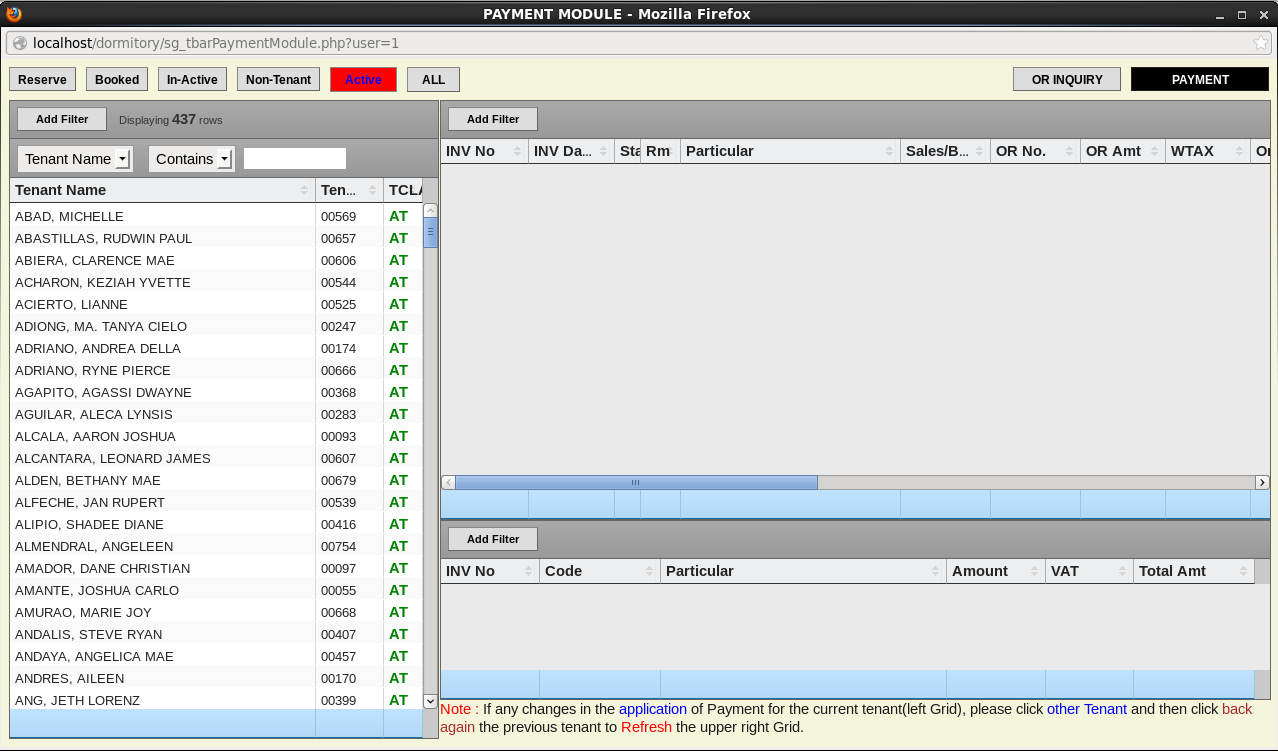Switch to the PAYMENT tab
This screenshot has width=1278, height=752.
[x=1199, y=80]
